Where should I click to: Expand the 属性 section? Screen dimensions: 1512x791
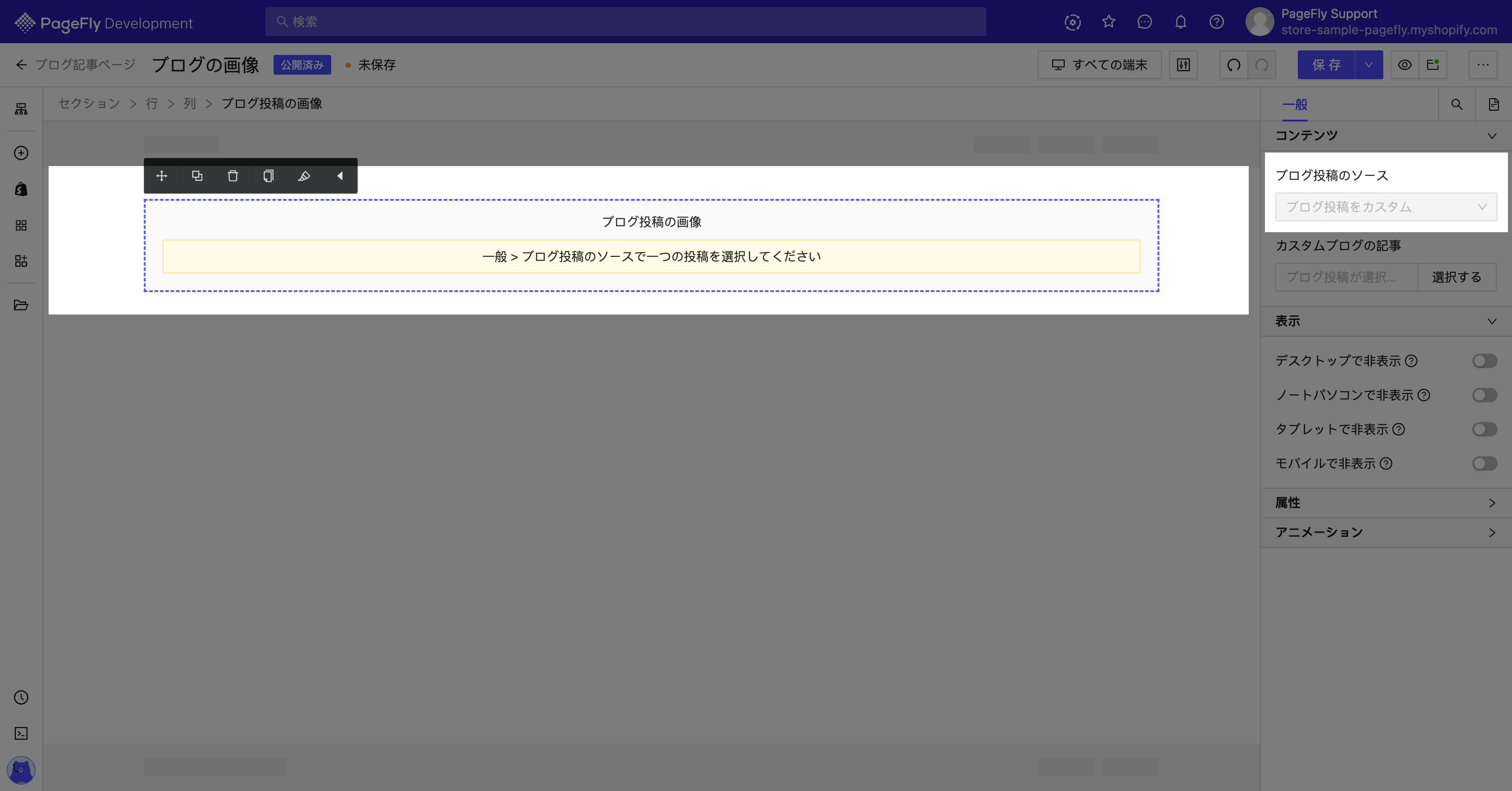(1386, 503)
